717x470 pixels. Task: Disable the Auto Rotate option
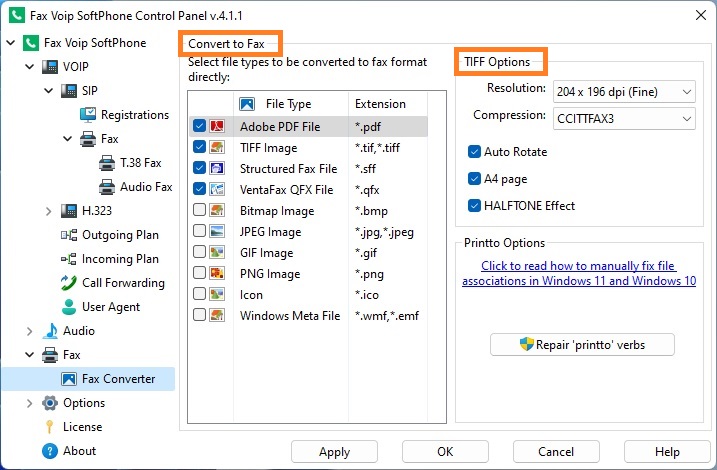474,151
